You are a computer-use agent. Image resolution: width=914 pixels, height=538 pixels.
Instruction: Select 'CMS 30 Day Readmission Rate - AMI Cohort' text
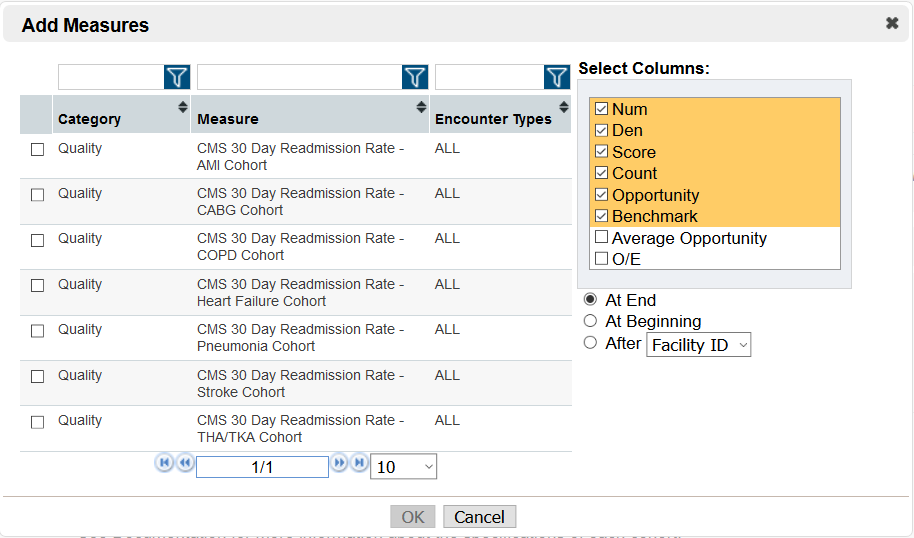[x=300, y=157]
